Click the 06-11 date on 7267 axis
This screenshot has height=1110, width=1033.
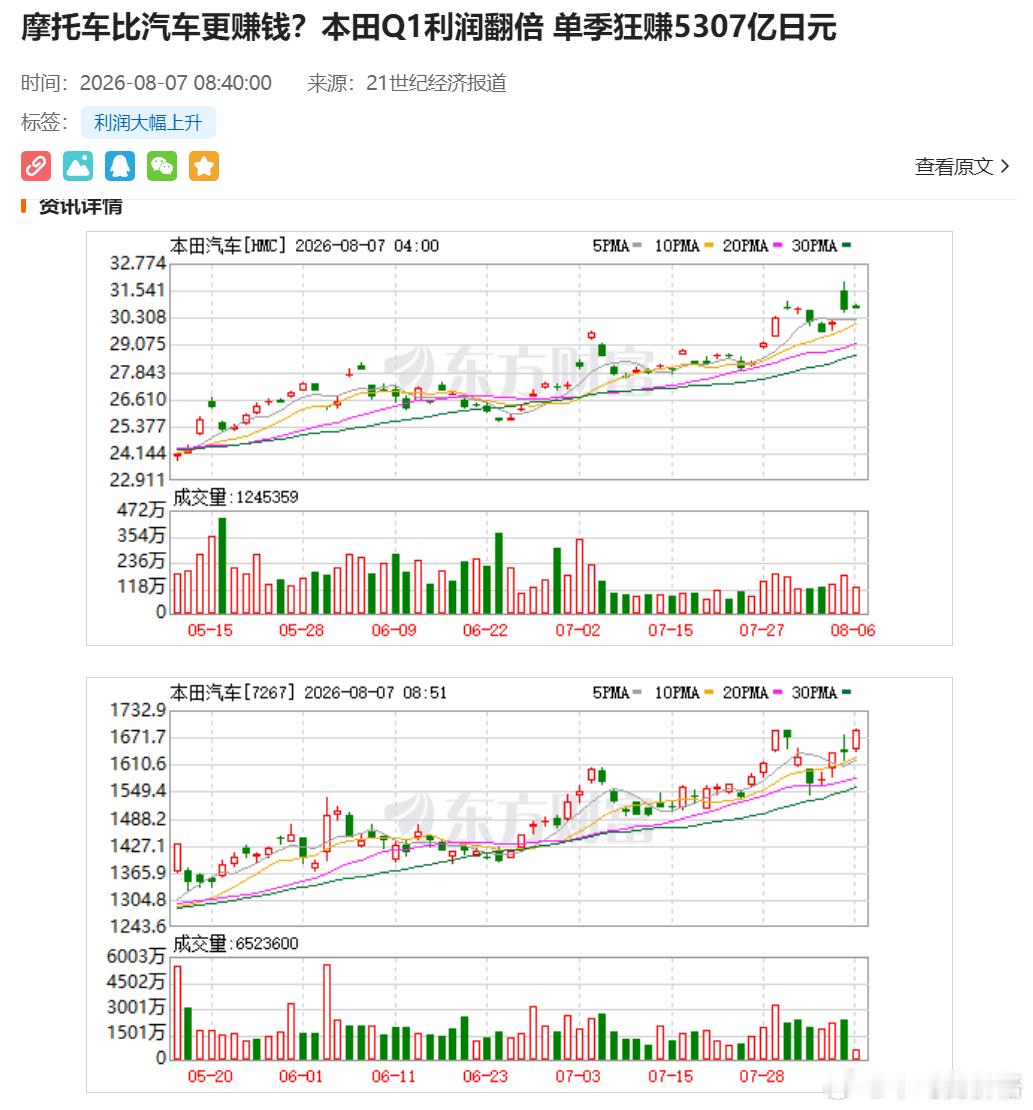(x=394, y=1076)
